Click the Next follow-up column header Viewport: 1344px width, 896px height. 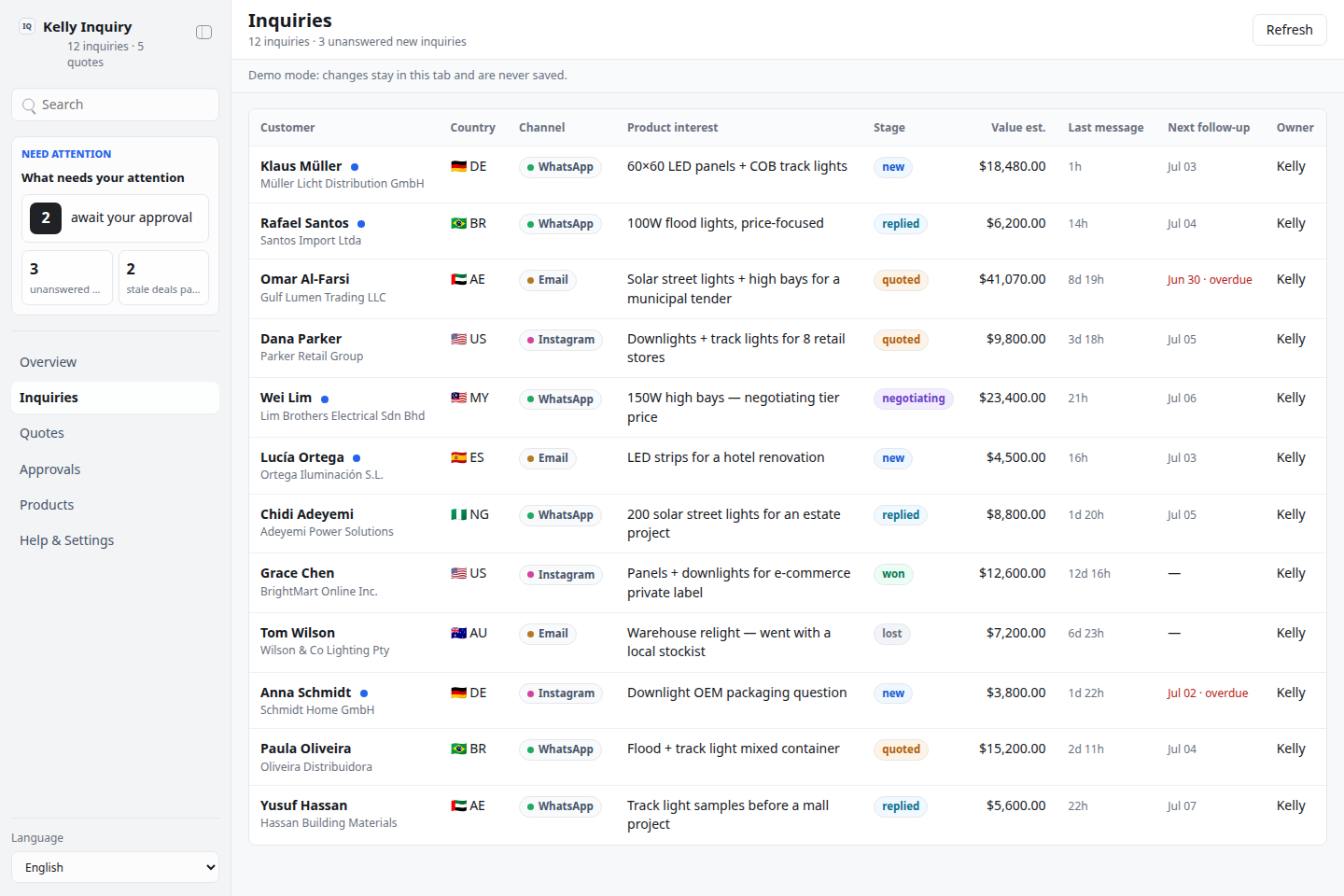coord(1209,128)
